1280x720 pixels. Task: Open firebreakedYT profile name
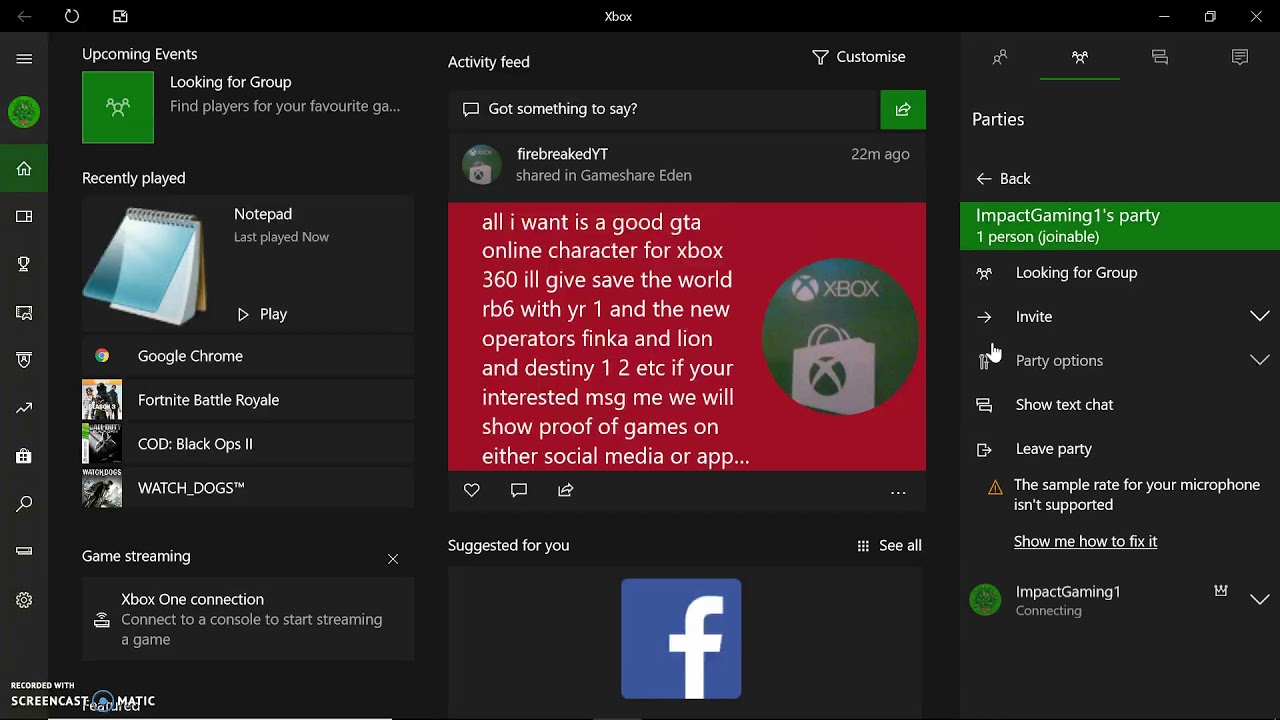pyautogui.click(x=562, y=154)
